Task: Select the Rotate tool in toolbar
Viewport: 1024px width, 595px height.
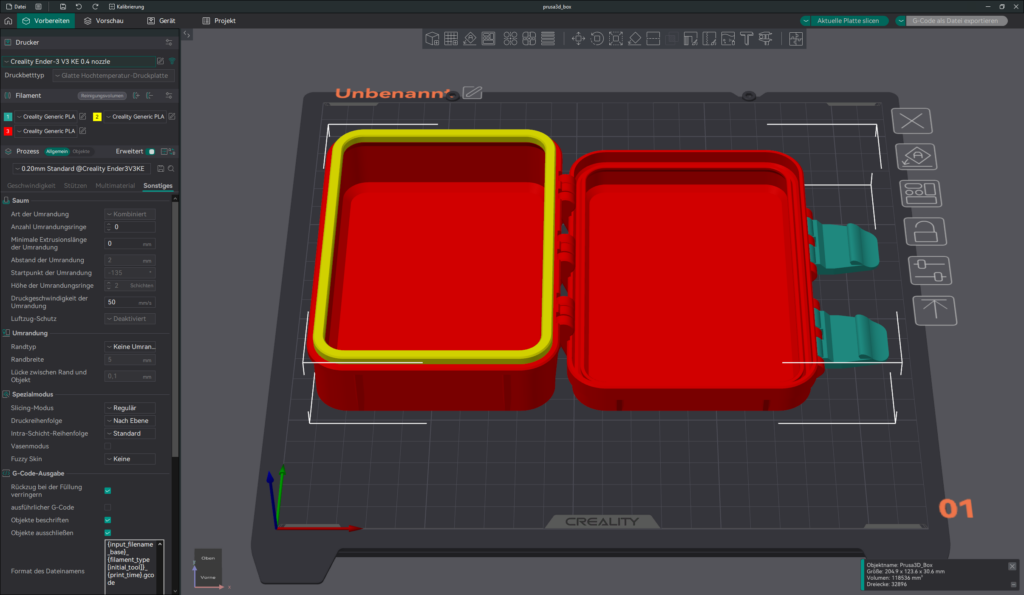Action: click(x=597, y=39)
